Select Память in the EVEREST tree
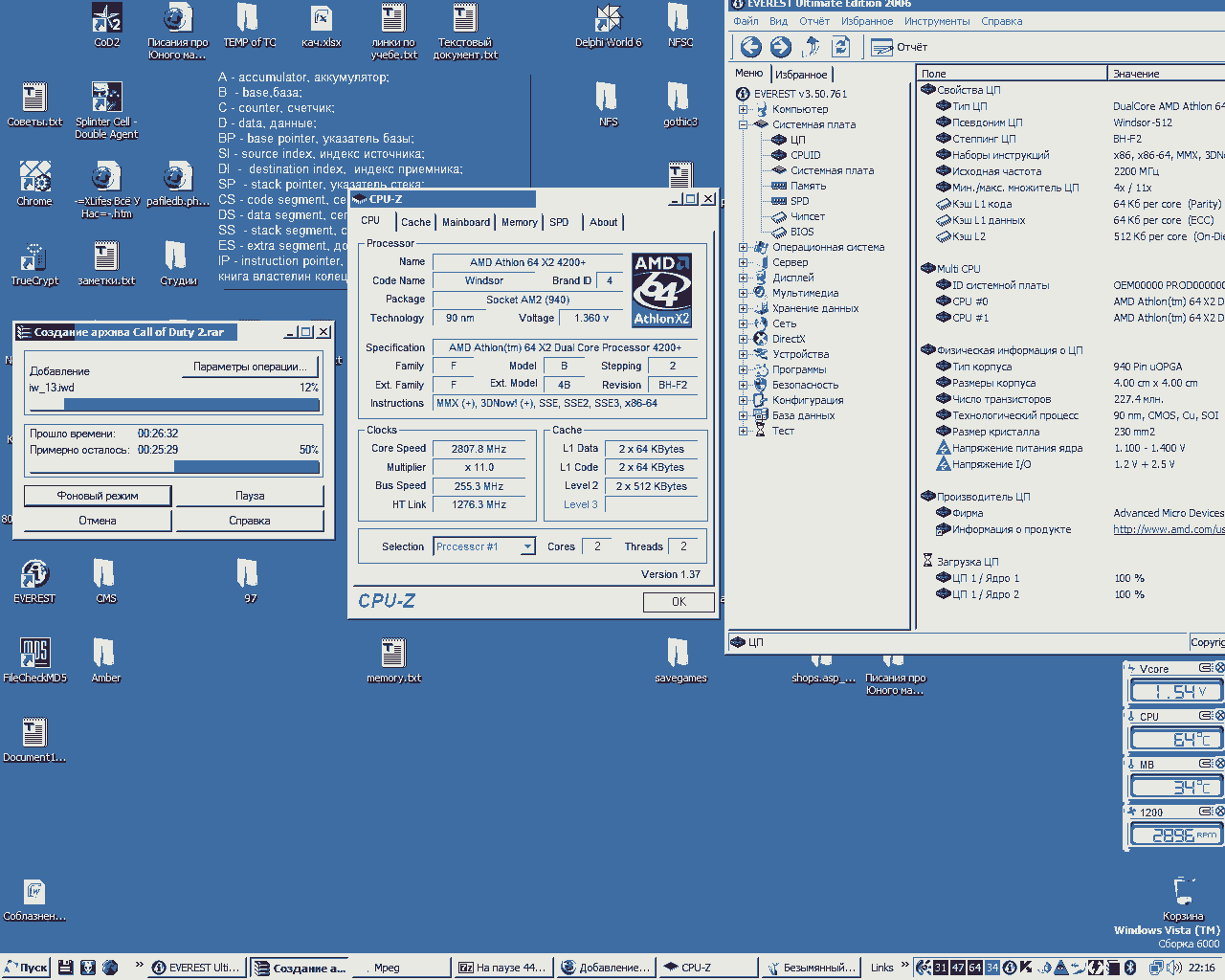The height and width of the screenshot is (980, 1225). (808, 186)
